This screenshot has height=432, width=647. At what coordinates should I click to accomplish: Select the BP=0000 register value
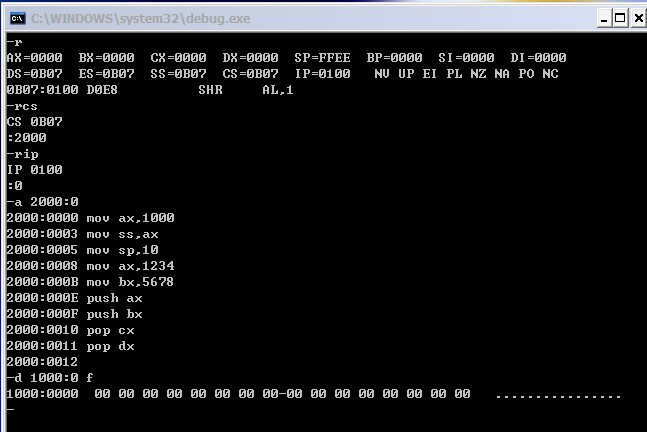tap(394, 58)
